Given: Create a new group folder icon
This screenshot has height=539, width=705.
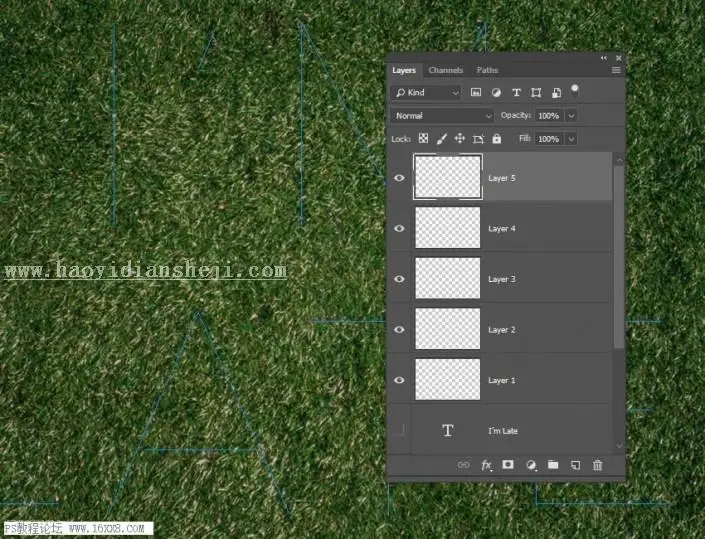Looking at the screenshot, I should coord(553,464).
